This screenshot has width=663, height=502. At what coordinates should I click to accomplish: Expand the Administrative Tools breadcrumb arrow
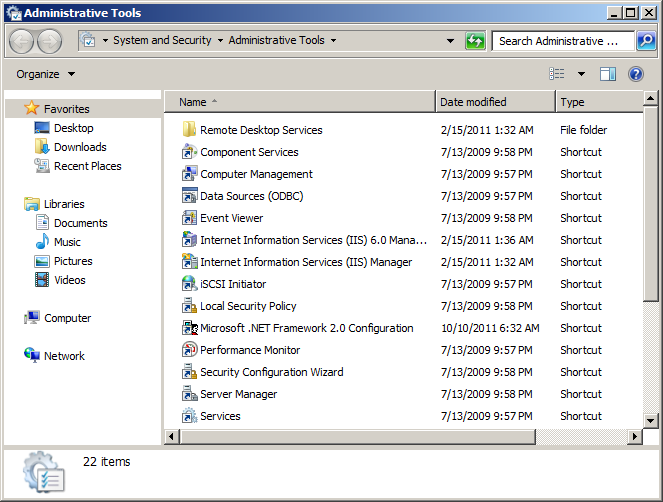point(333,41)
